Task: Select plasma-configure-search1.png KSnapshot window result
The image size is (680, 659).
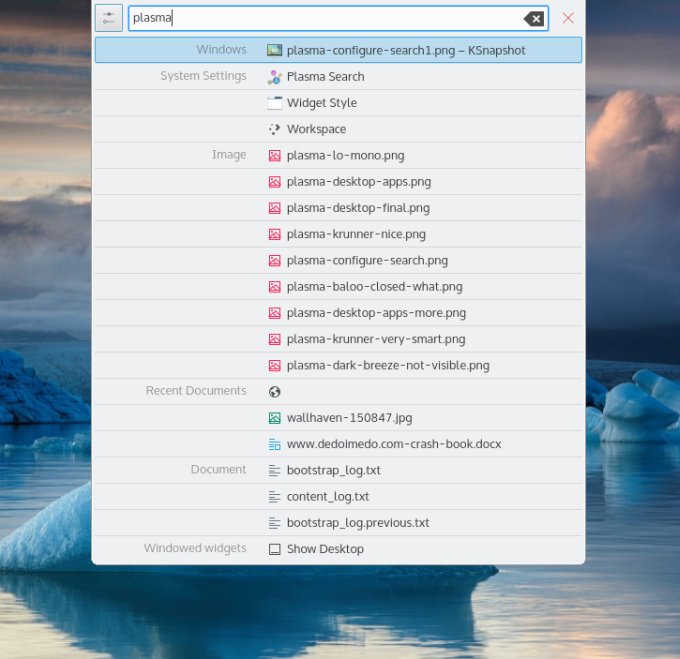Action: click(405, 50)
